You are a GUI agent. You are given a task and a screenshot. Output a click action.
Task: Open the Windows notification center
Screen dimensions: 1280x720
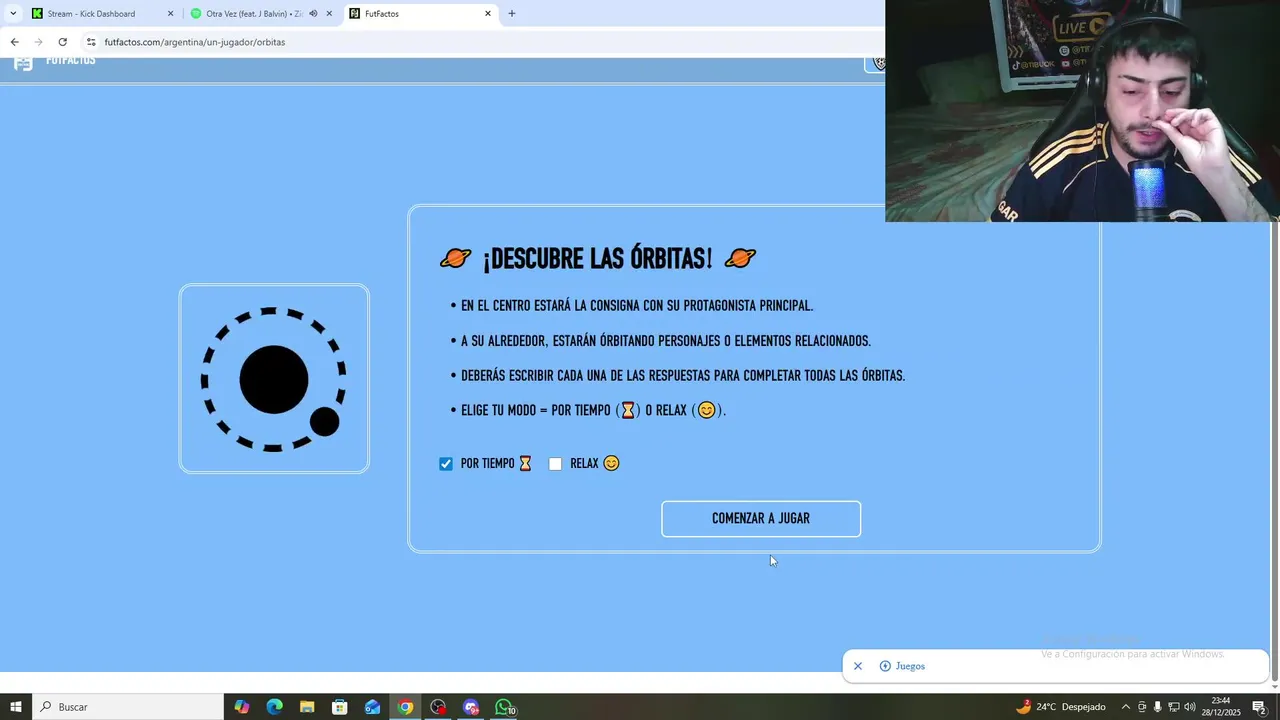pyautogui.click(x=1259, y=707)
